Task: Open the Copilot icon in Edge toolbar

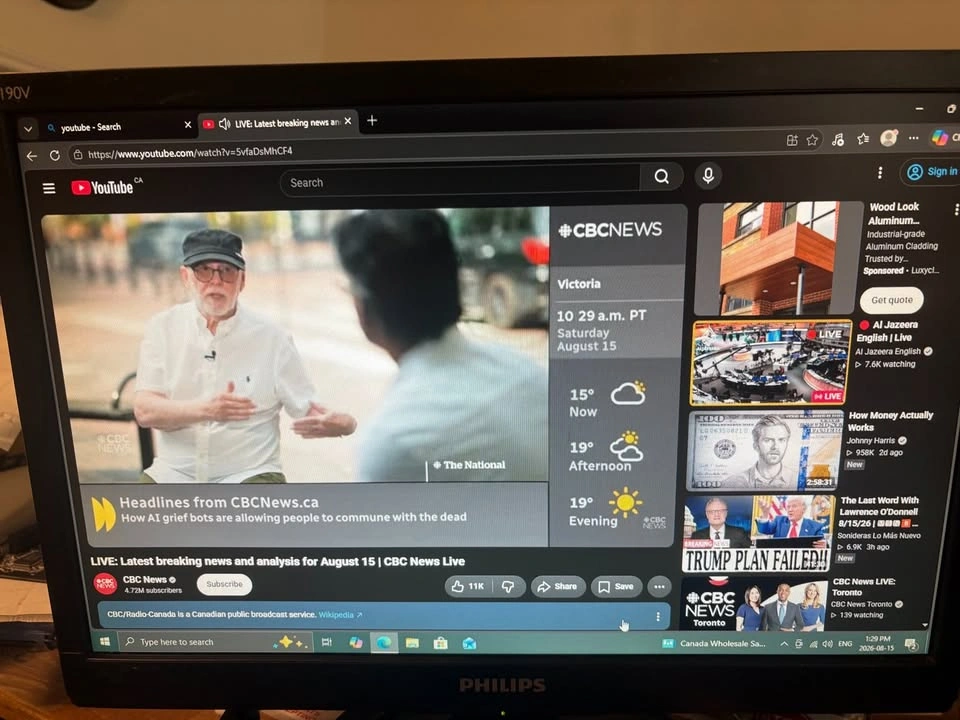Action: click(940, 137)
